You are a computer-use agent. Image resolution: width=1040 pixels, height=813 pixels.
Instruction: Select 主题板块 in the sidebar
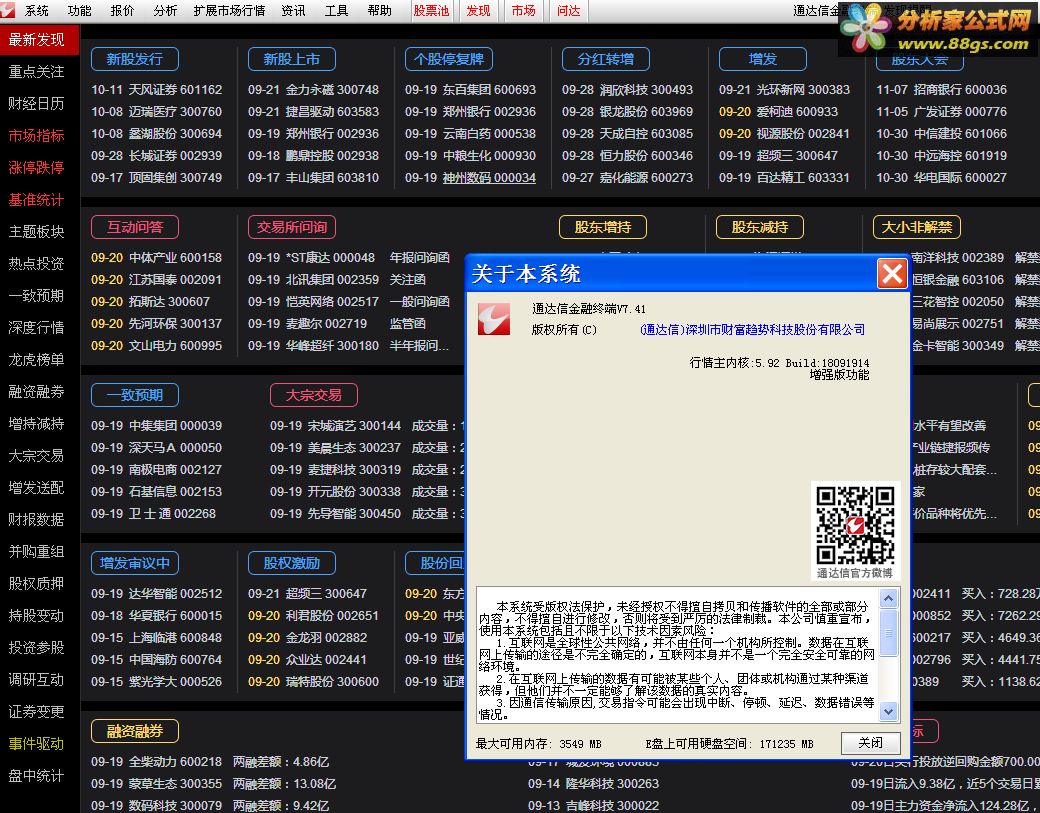tap(36, 231)
